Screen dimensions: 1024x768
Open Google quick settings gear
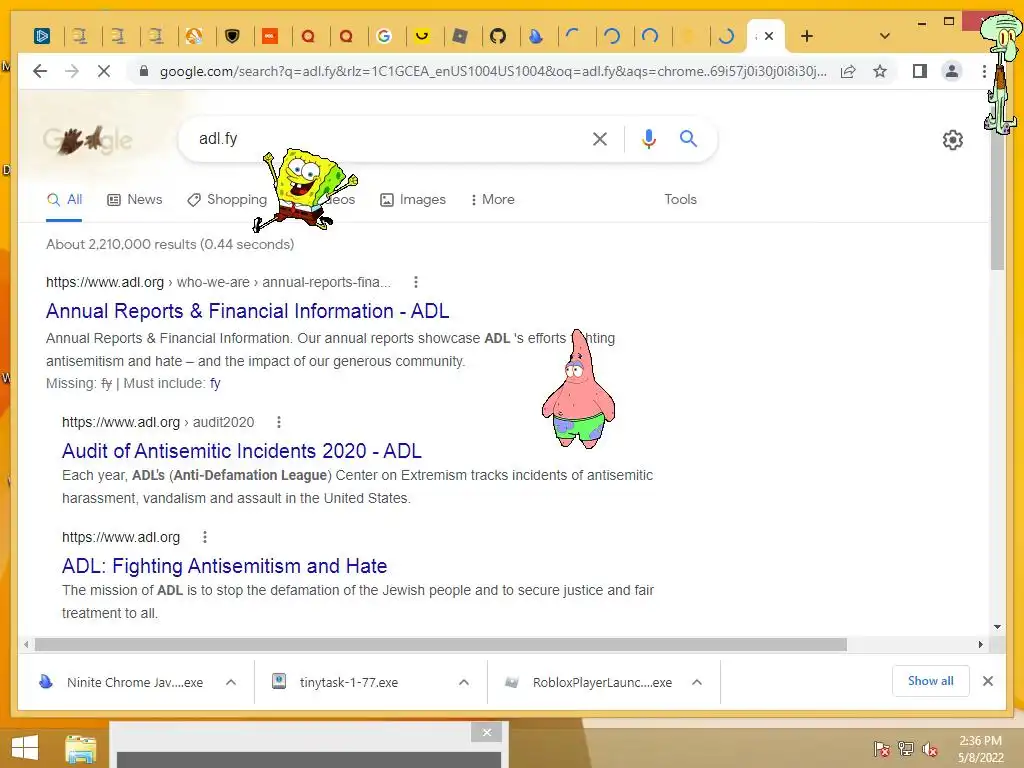point(952,140)
